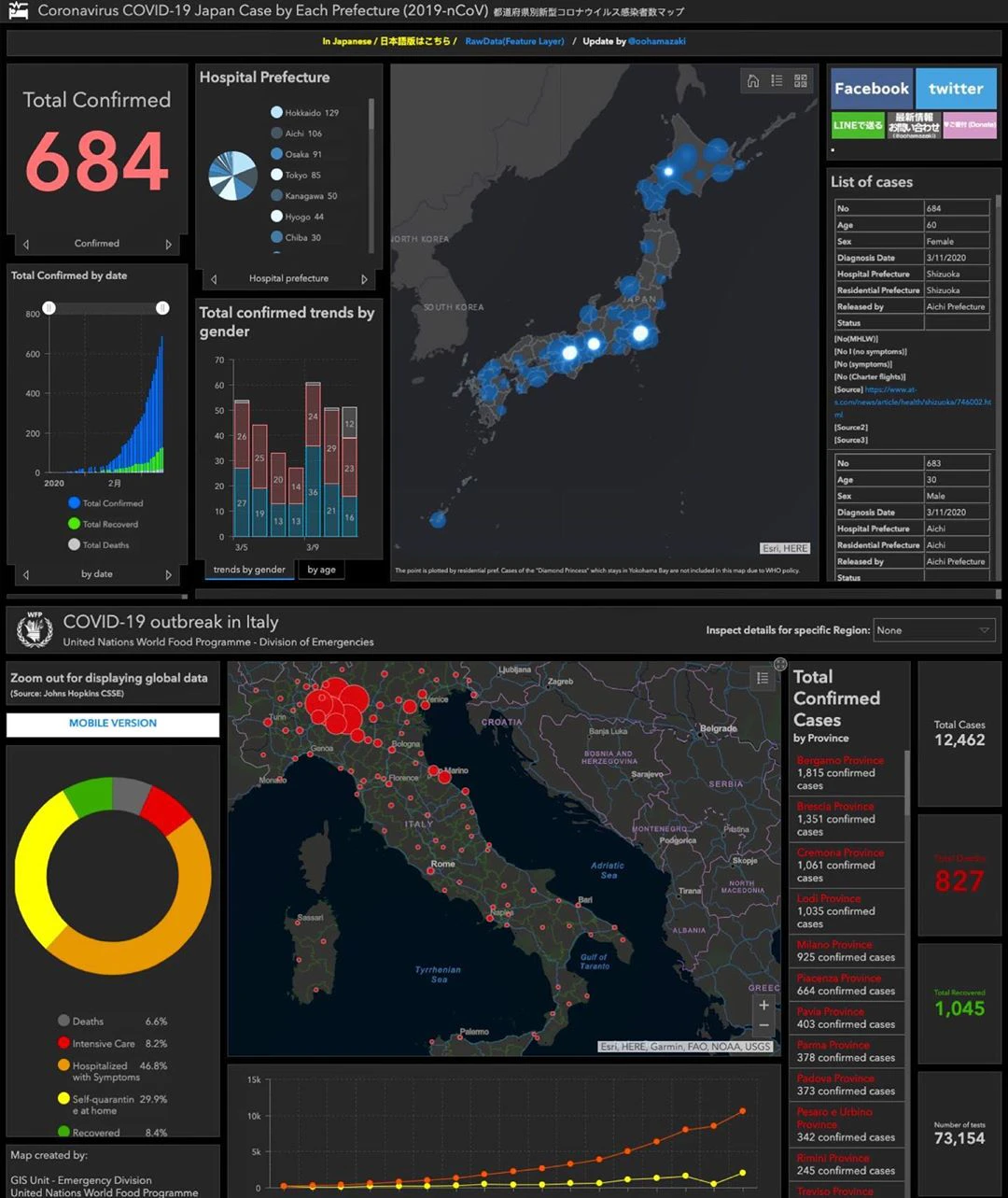This screenshot has width=1008, height=1198.
Task: Show next Hospital prefecture chart
Action: (364, 279)
